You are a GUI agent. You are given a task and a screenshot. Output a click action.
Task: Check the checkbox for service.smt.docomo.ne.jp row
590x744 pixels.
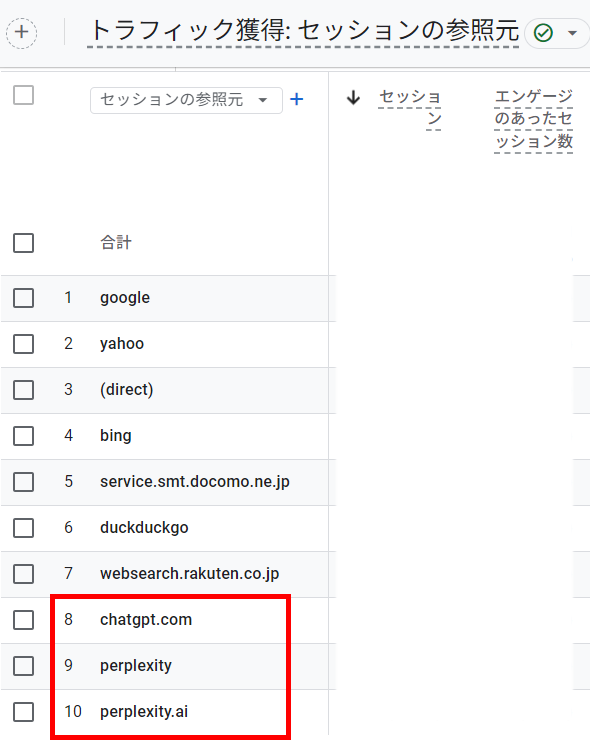coord(23,482)
